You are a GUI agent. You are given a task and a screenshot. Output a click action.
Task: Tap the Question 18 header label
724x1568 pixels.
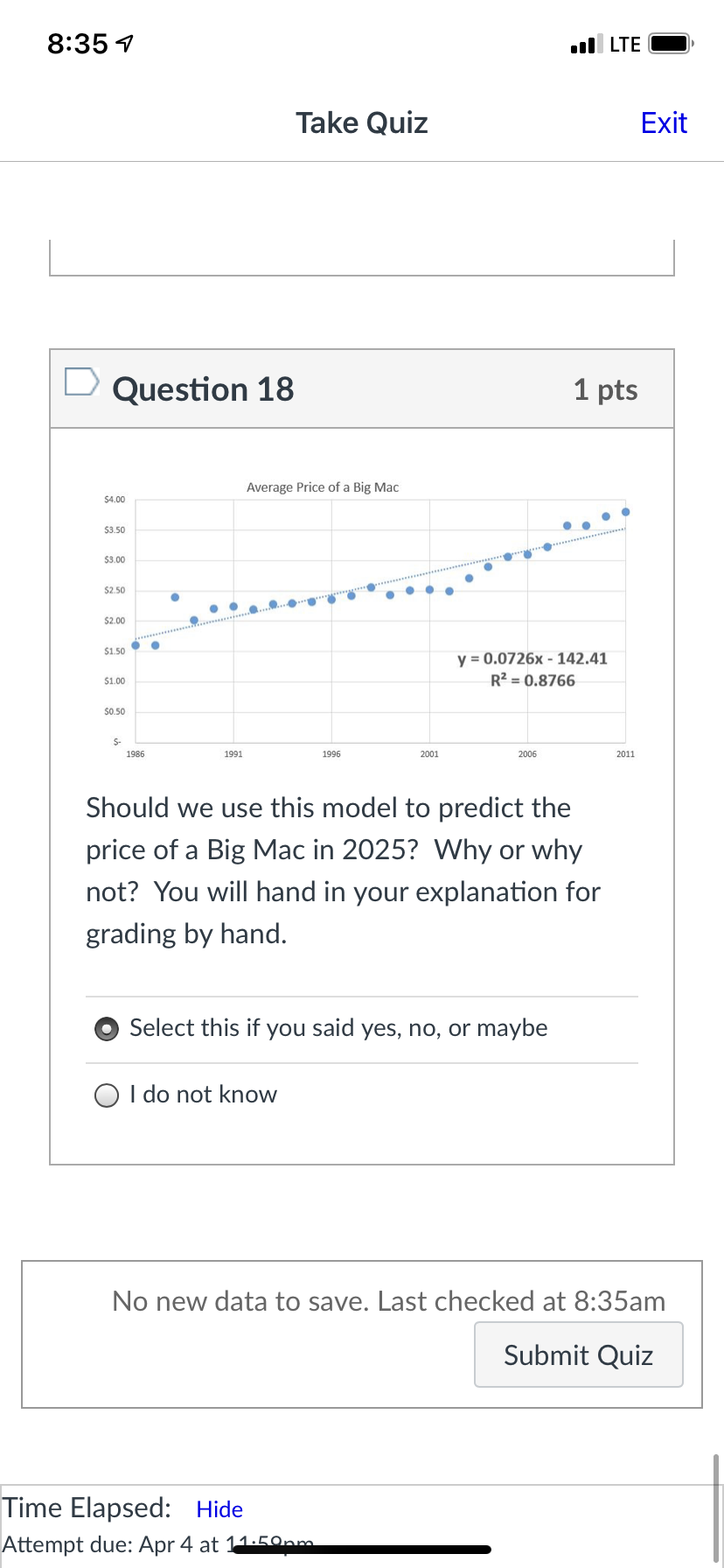[x=203, y=388]
